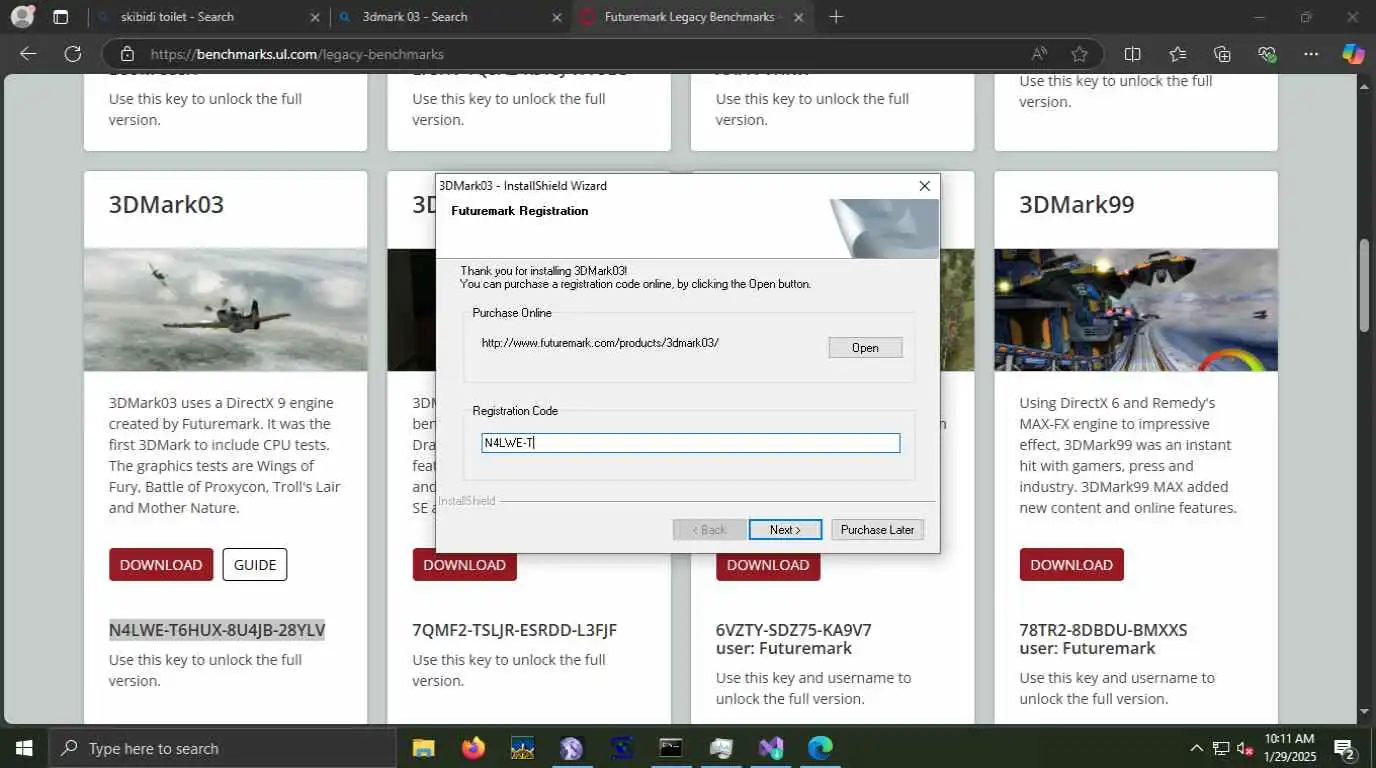Click the highlighted key N4LWE-T6HUX-8U4JB-28YLV
This screenshot has height=768, width=1376.
pos(217,630)
